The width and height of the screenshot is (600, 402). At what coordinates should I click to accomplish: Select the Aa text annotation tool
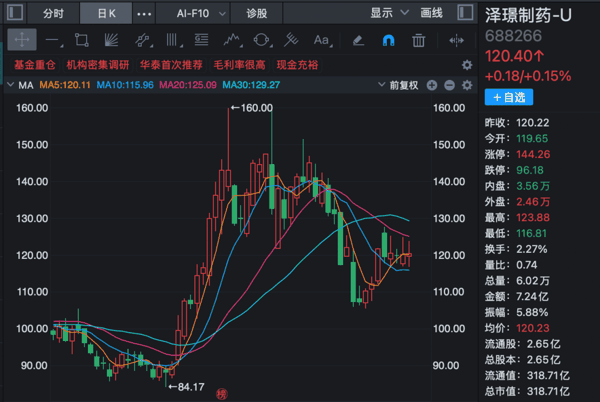click(321, 40)
